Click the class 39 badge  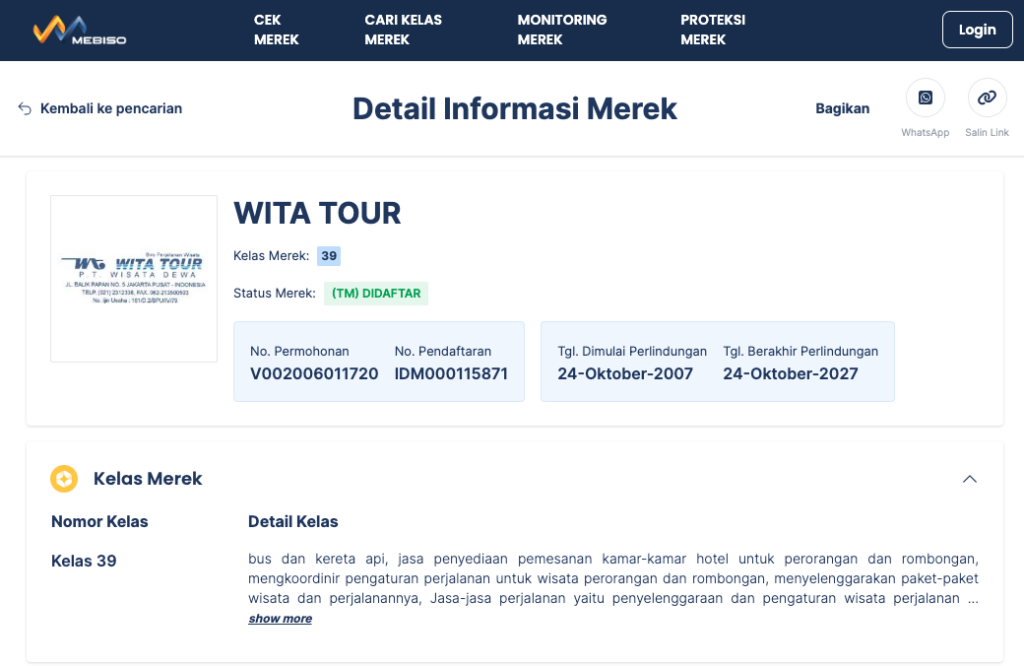tap(329, 256)
